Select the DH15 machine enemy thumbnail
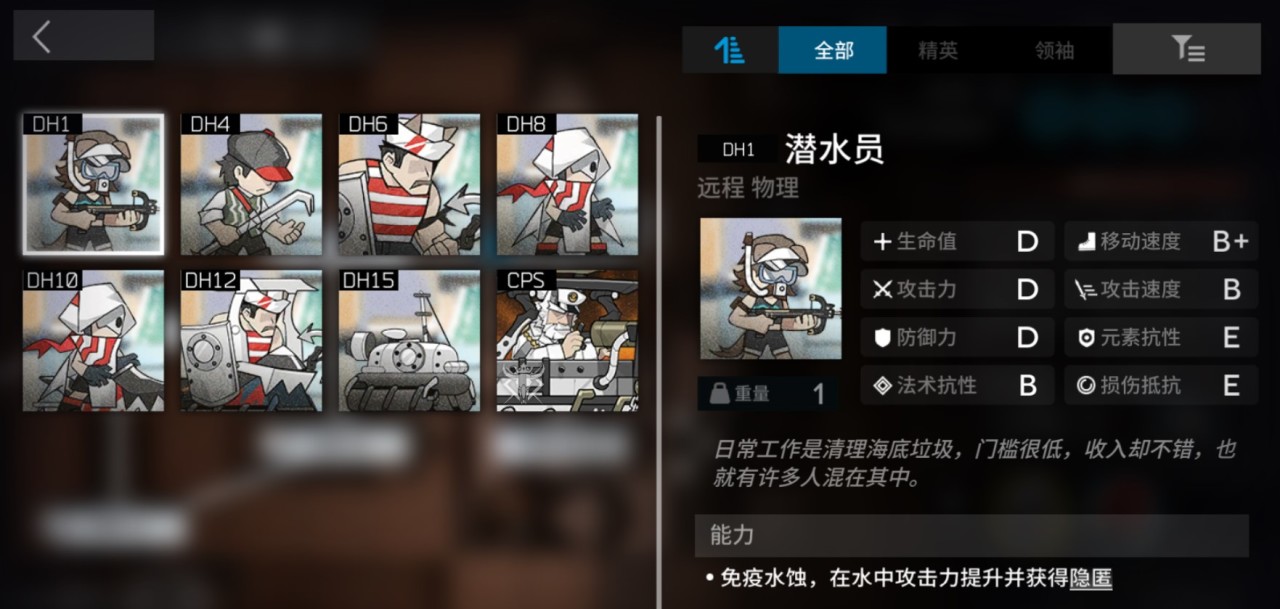Viewport: 1280px width, 609px height. (x=409, y=340)
